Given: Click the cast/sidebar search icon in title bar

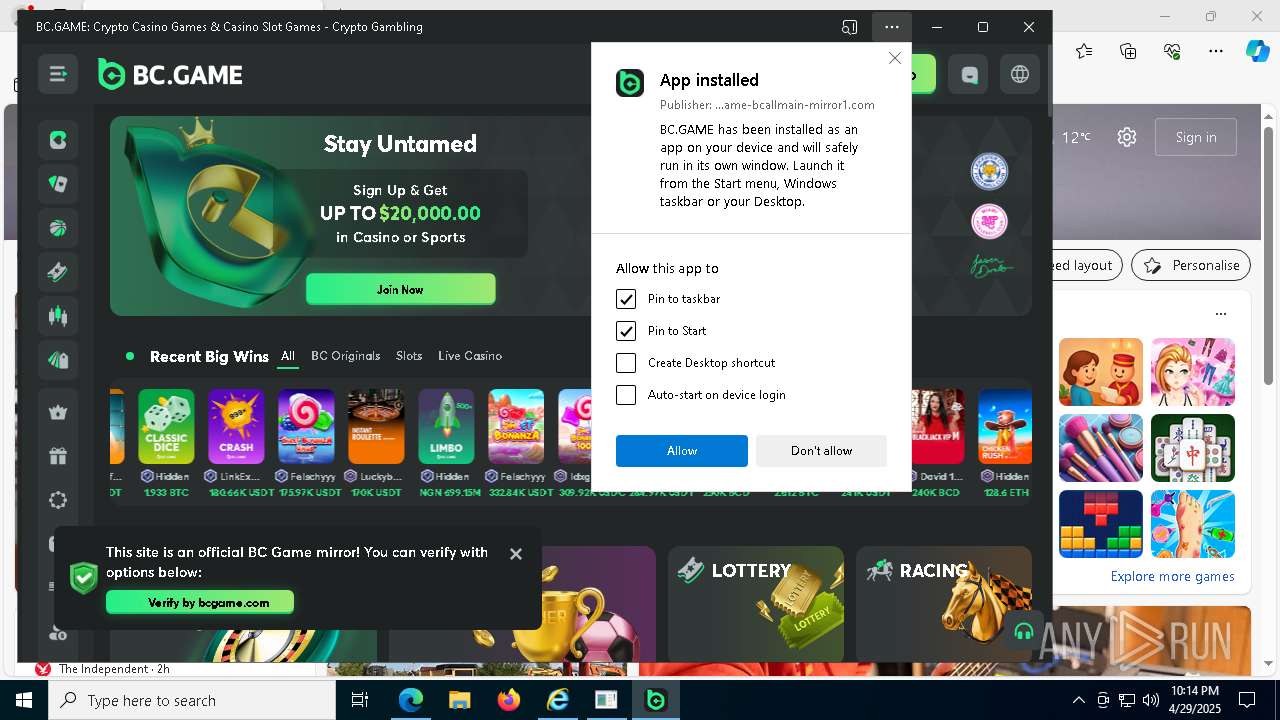Looking at the screenshot, I should click(850, 27).
